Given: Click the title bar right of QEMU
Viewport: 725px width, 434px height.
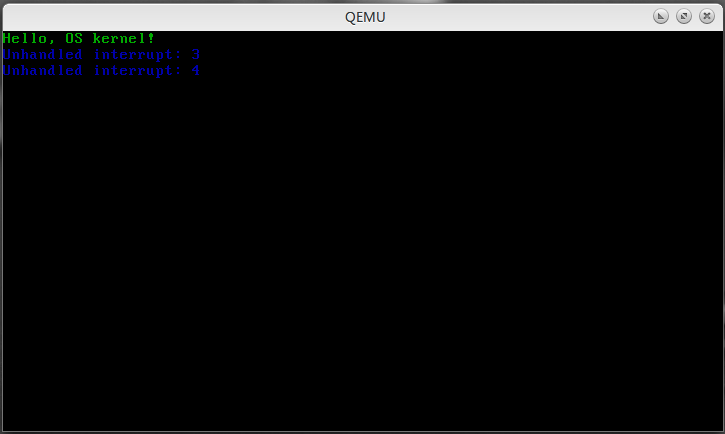Looking at the screenshot, I should click(518, 17).
